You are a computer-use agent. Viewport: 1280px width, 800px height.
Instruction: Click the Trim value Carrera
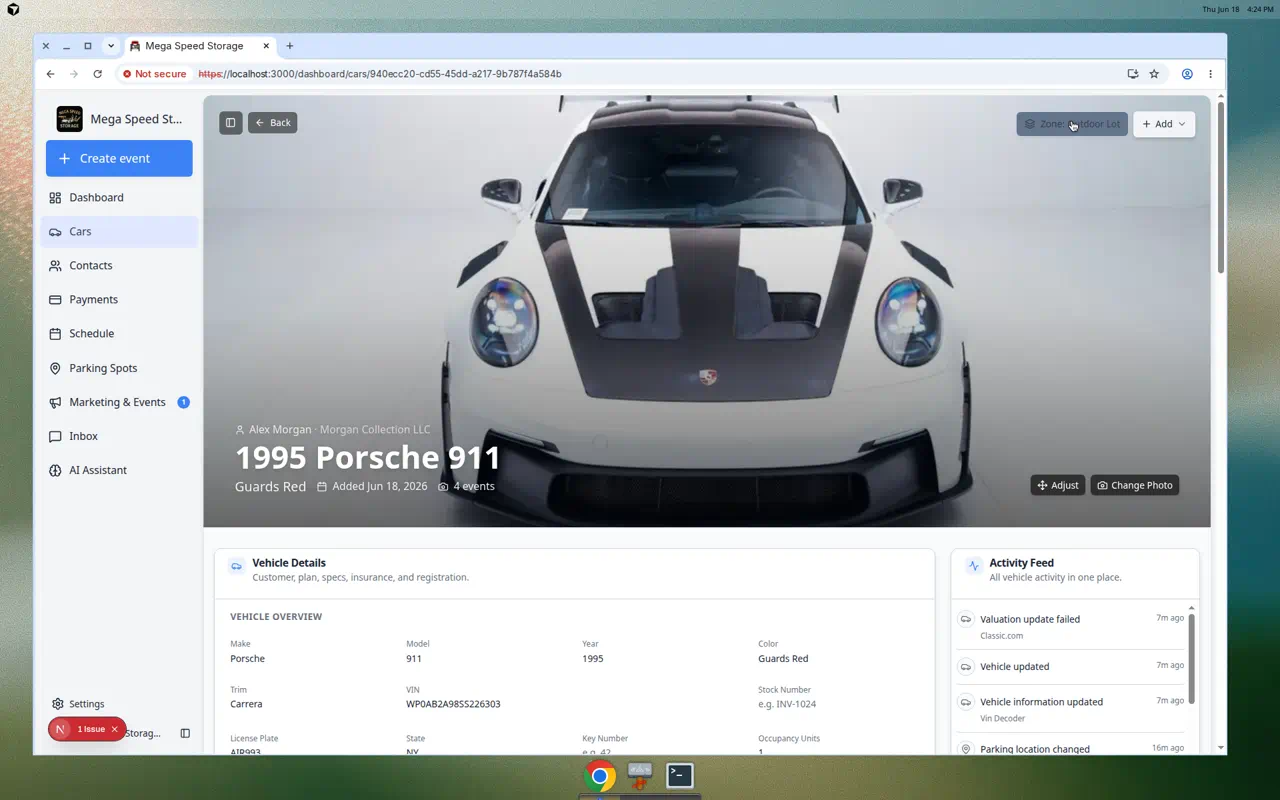[x=246, y=704]
